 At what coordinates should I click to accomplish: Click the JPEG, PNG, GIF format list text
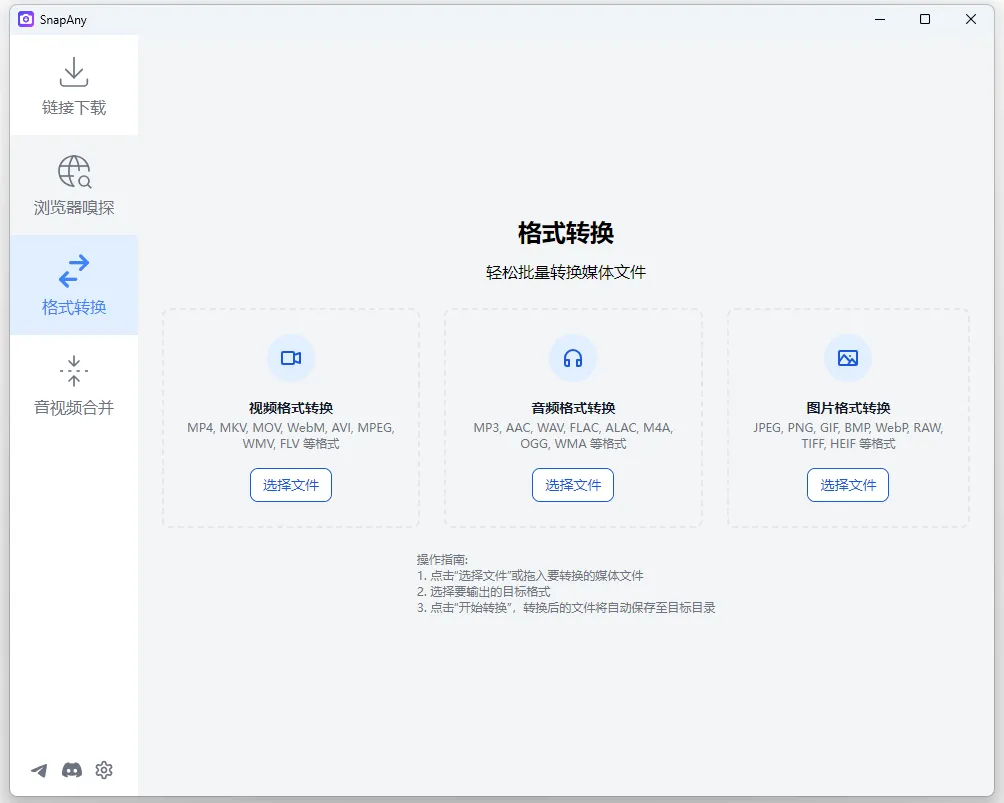tap(848, 435)
